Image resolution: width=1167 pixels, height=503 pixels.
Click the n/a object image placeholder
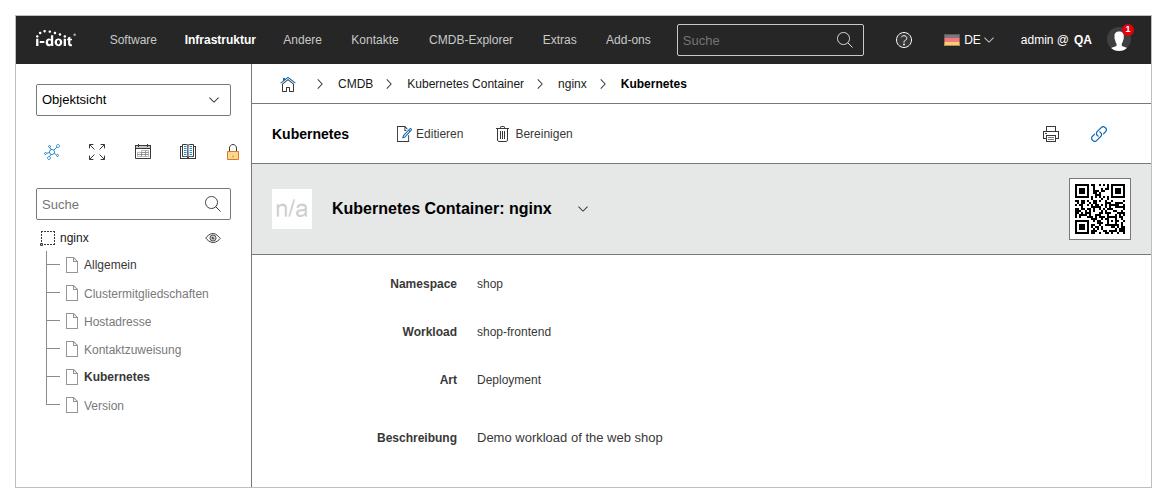pyautogui.click(x=292, y=209)
